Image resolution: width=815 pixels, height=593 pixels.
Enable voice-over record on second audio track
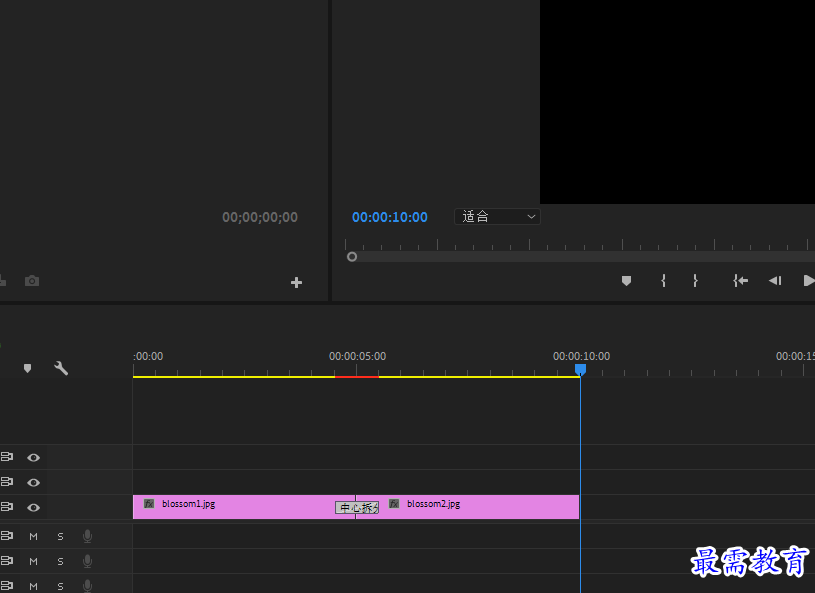point(87,561)
